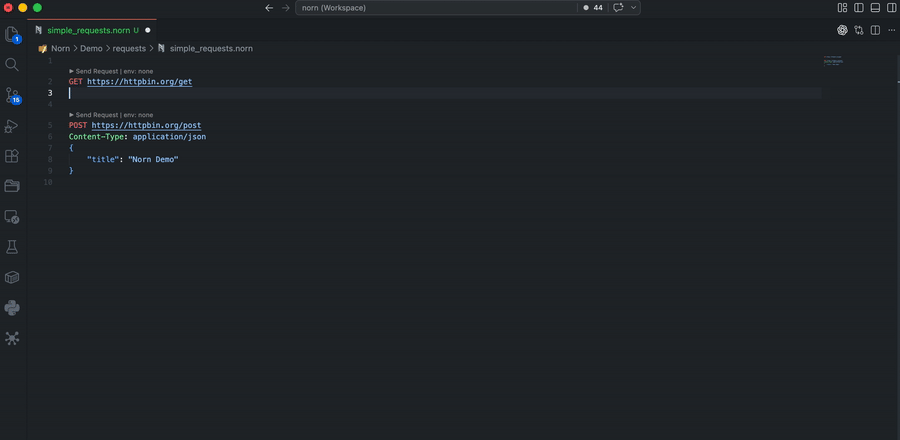Go back with the left arrow
This screenshot has height=440, width=900.
269,8
